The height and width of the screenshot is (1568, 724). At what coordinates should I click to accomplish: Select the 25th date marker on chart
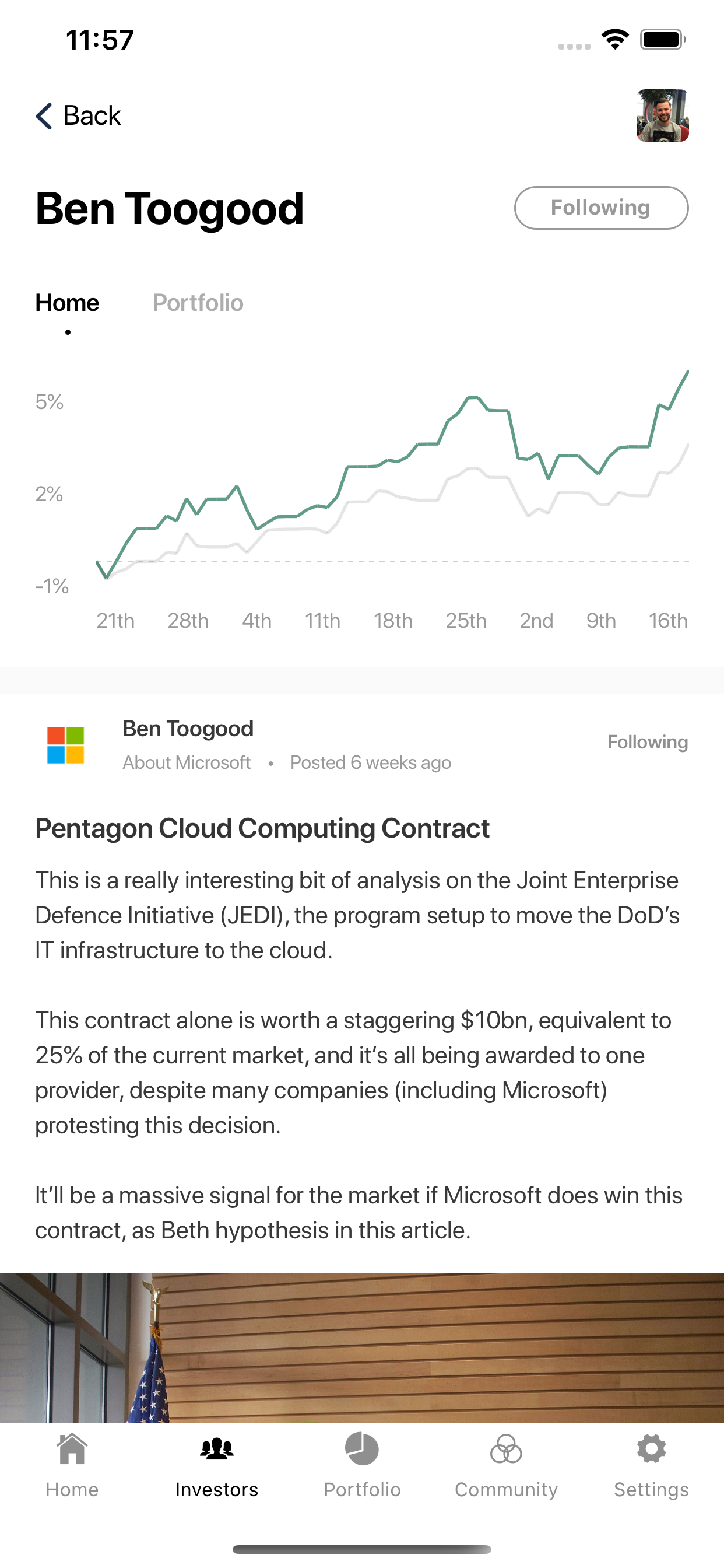[x=466, y=620]
